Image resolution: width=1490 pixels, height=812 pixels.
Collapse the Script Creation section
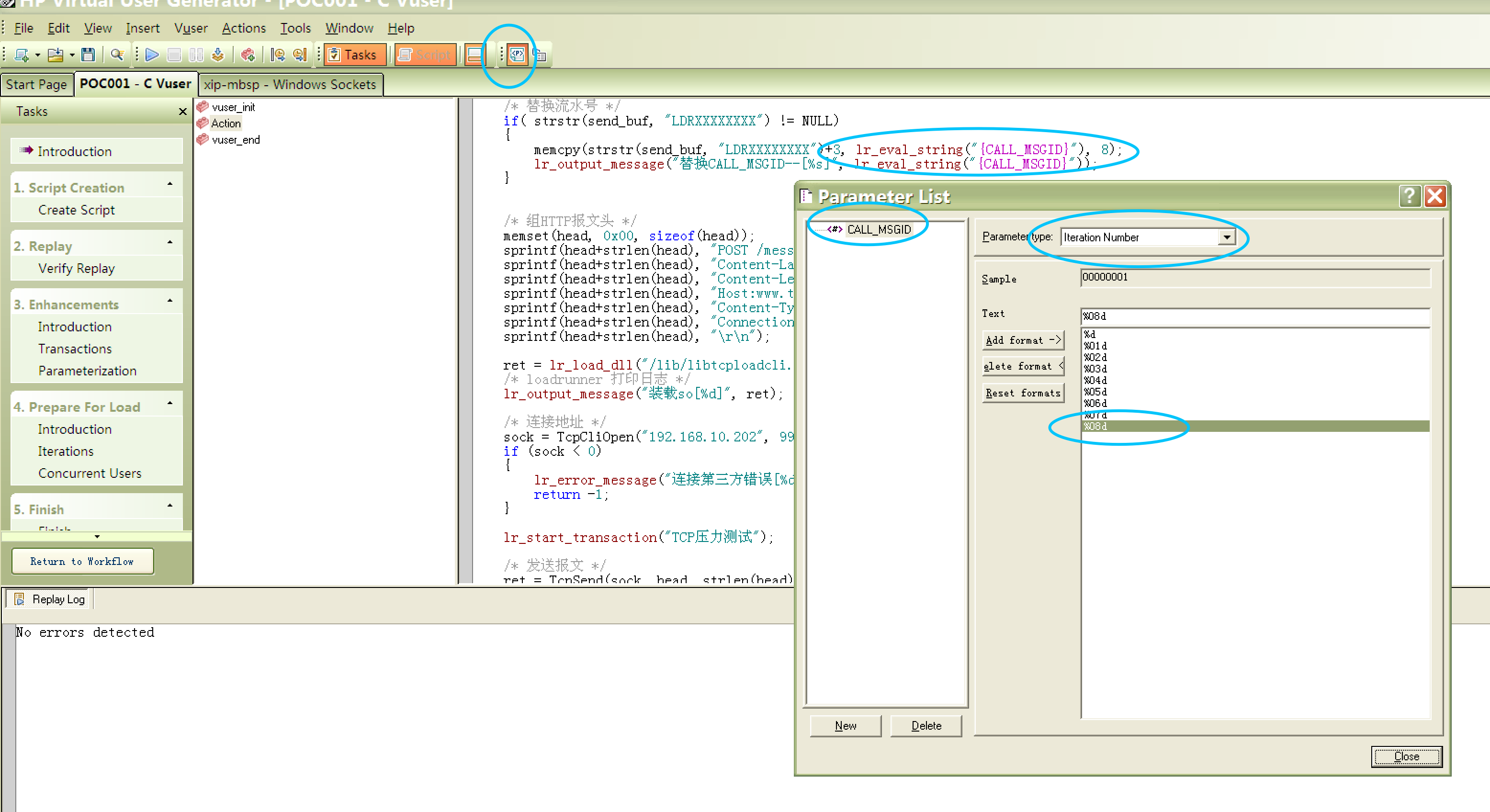pos(169,184)
